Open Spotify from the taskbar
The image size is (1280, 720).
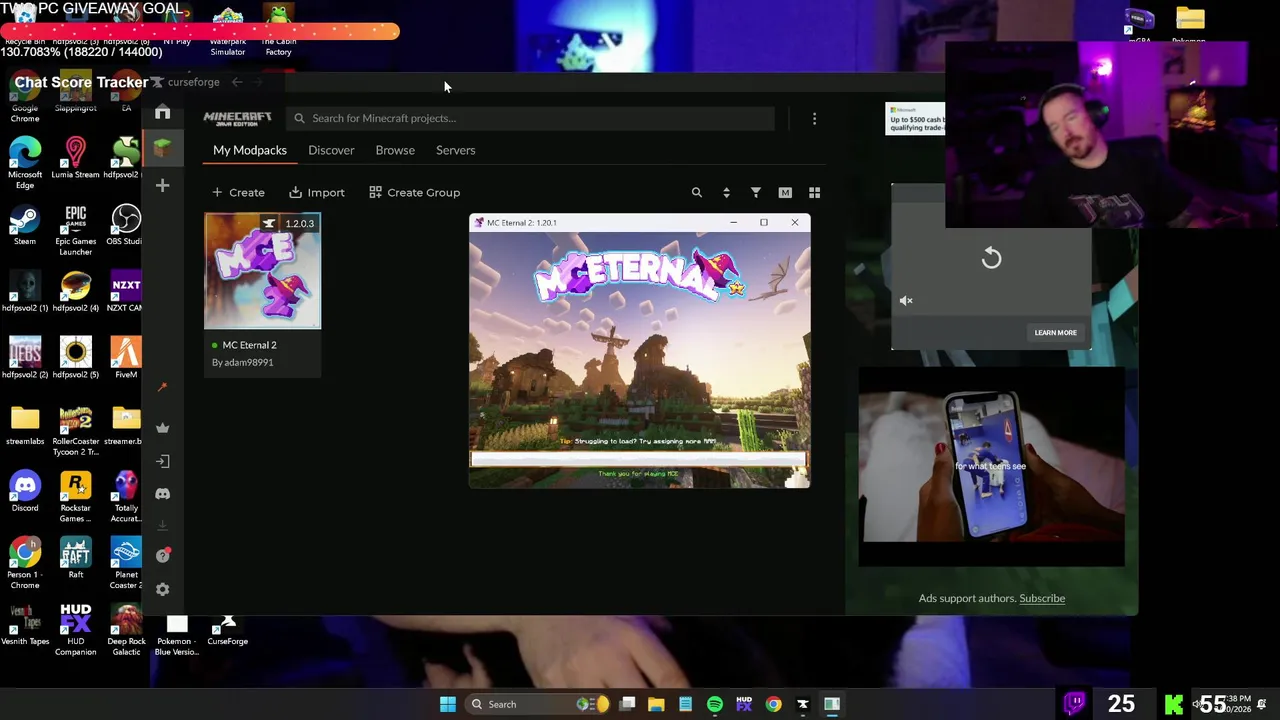click(714, 704)
